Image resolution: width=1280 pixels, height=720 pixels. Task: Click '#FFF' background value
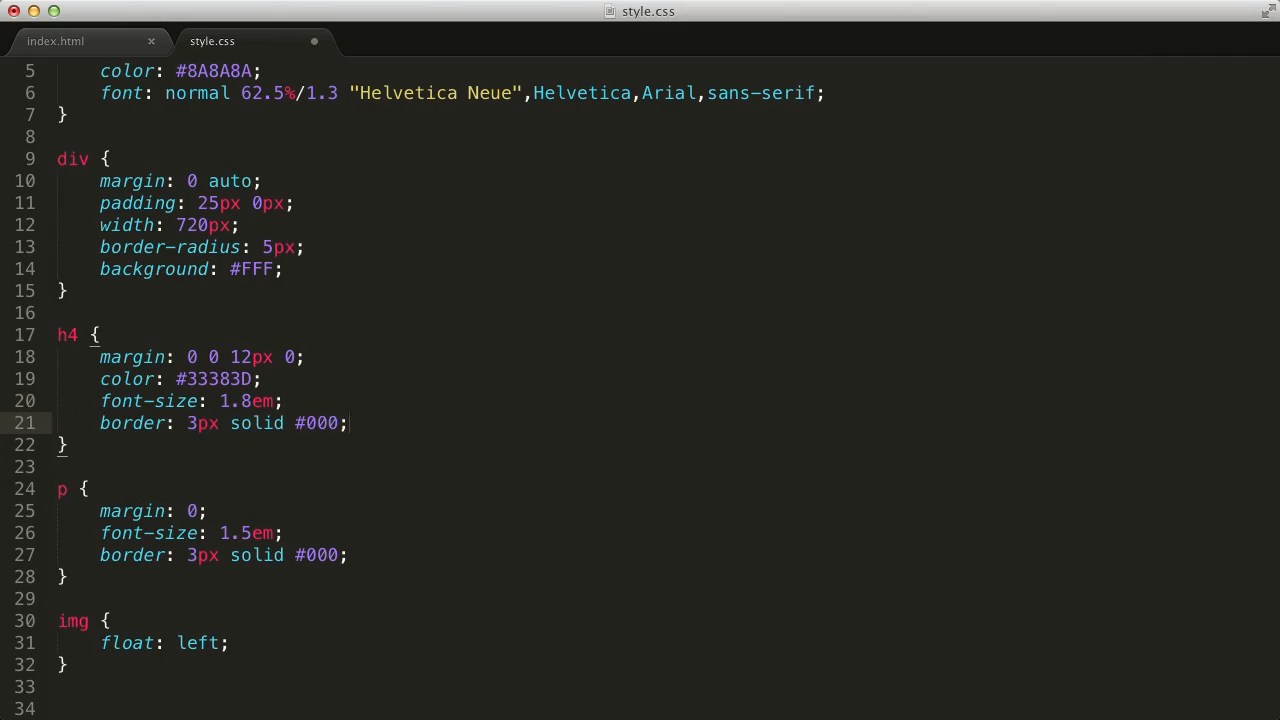click(x=251, y=269)
